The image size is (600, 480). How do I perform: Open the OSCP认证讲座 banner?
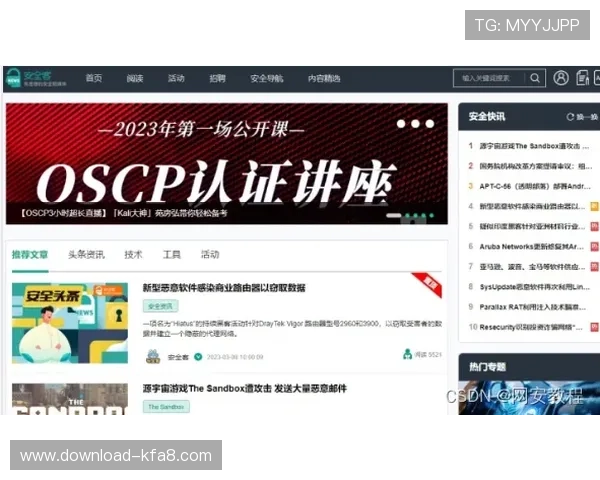(x=227, y=163)
